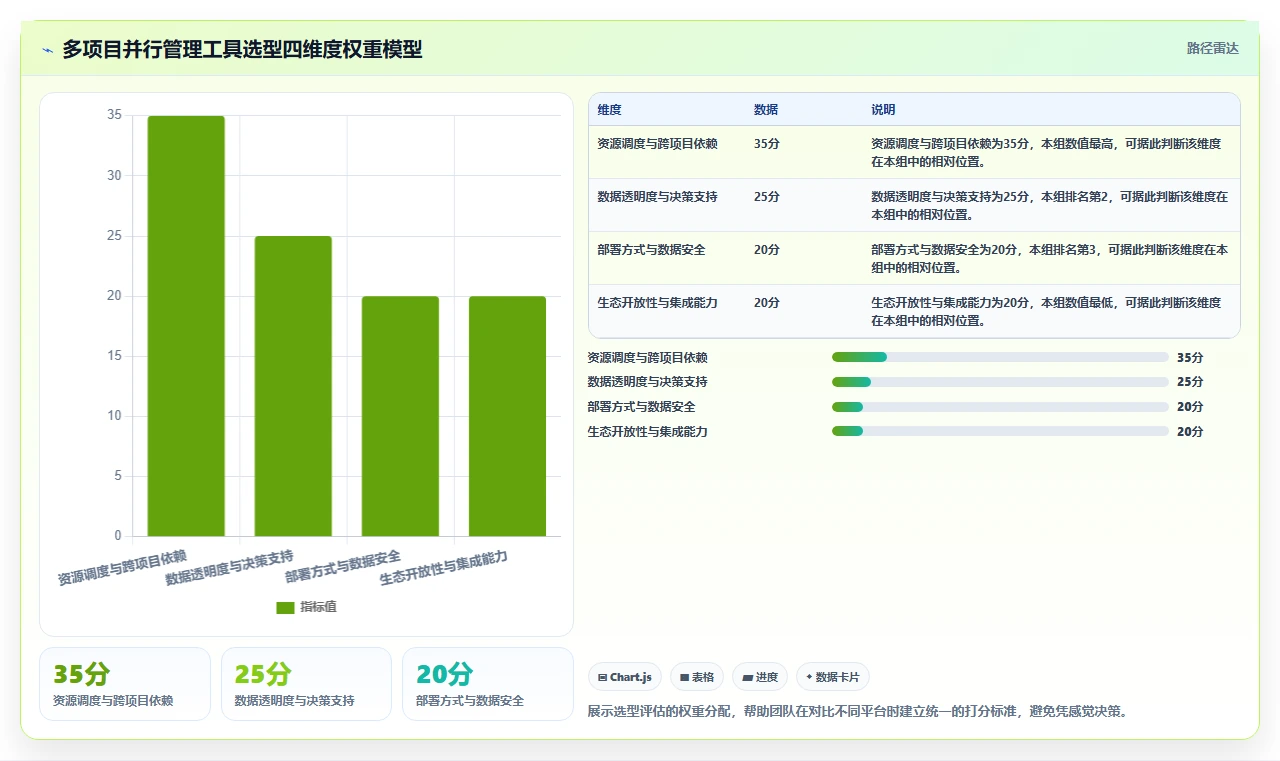Click the x-axis label 生态开放性与集成能力
1280x761 pixels.
click(x=444, y=567)
